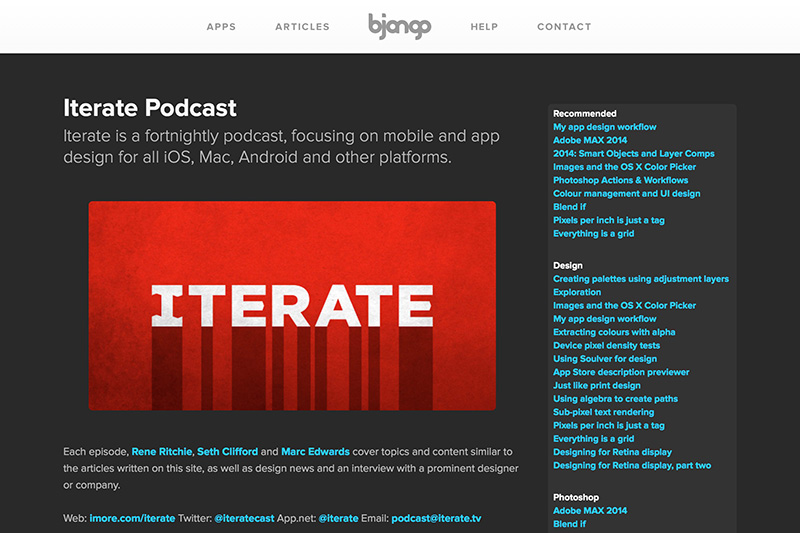Open 'Device pixel density tests'
This screenshot has width=800, height=533.
click(607, 345)
